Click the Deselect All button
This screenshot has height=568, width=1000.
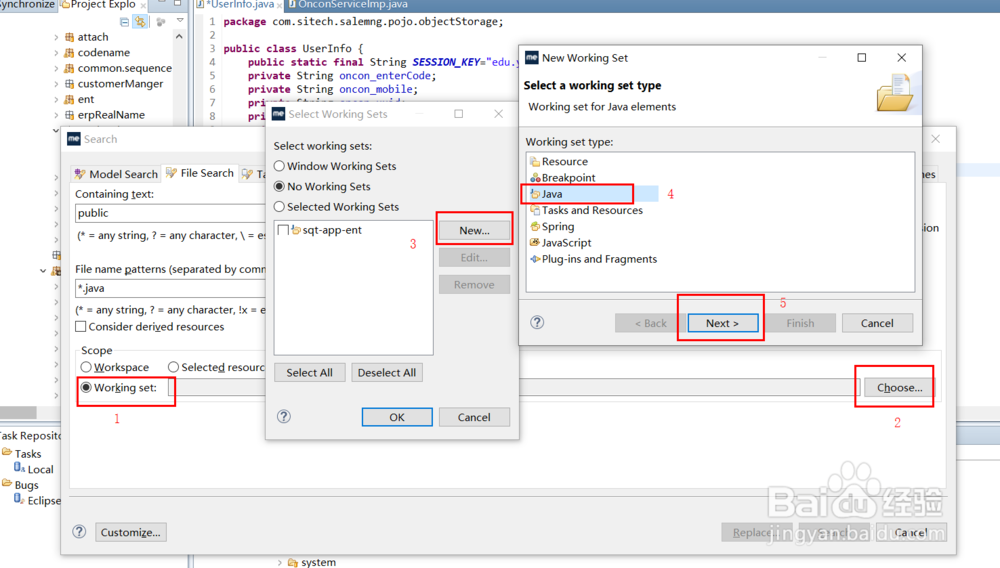386,372
